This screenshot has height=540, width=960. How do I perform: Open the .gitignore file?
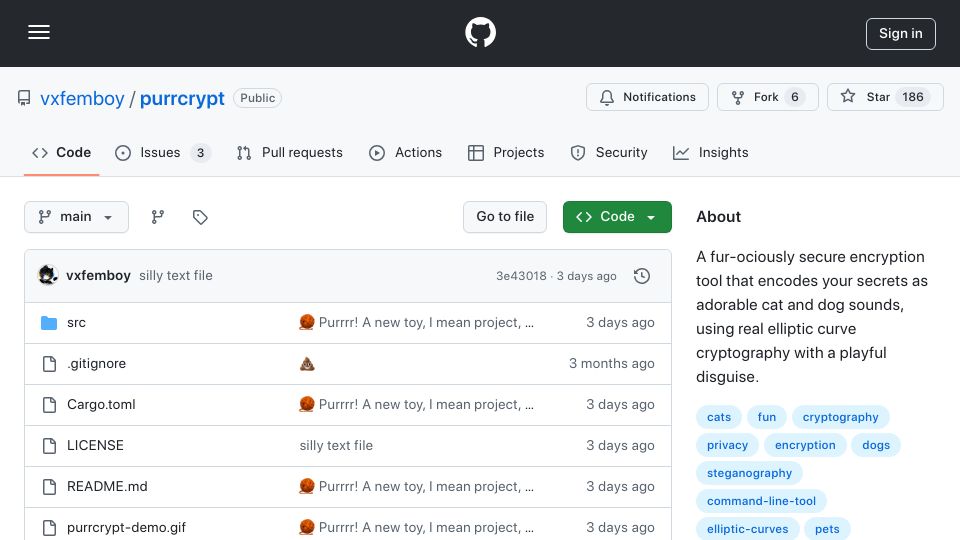coord(96,364)
